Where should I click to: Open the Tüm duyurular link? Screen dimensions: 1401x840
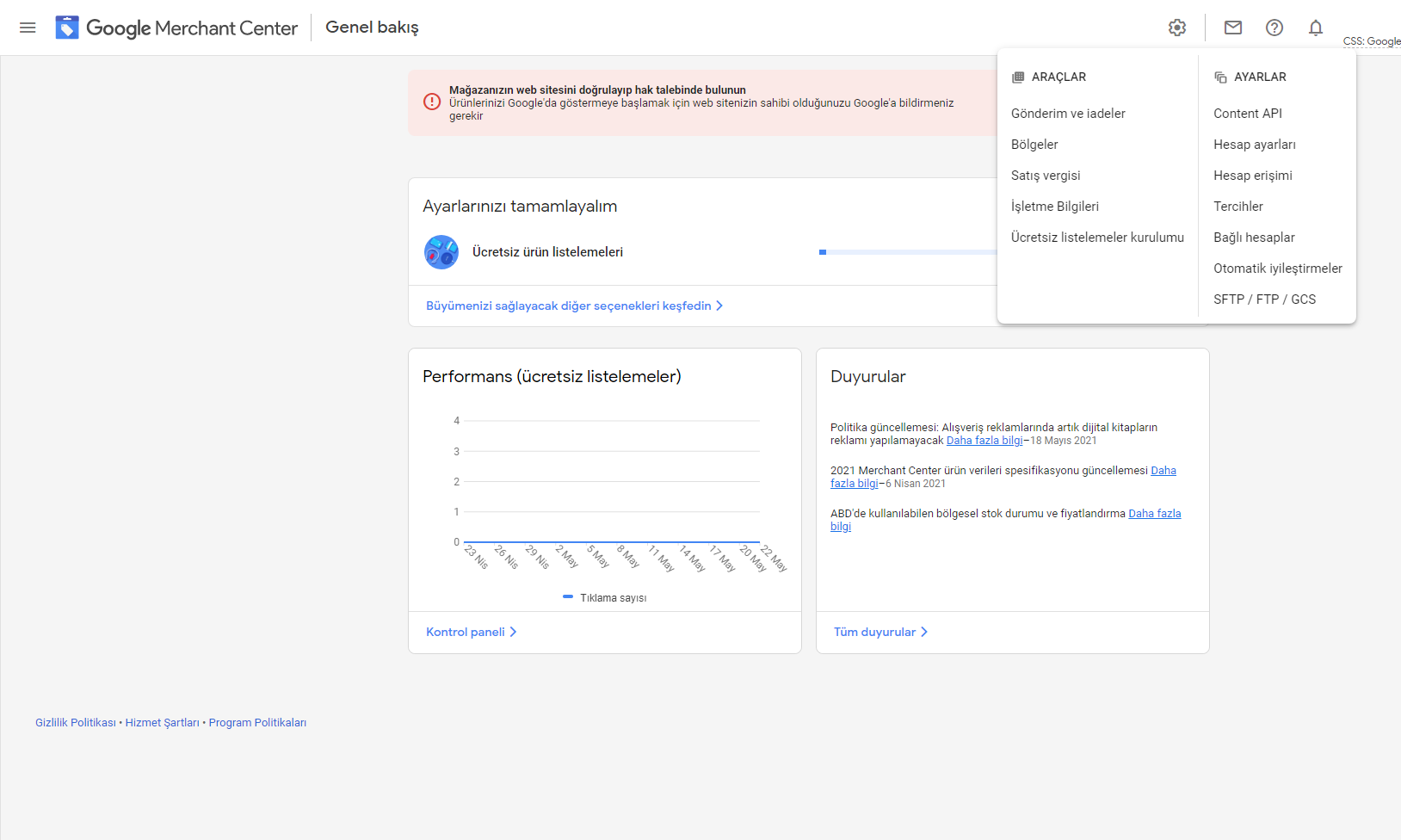880,632
